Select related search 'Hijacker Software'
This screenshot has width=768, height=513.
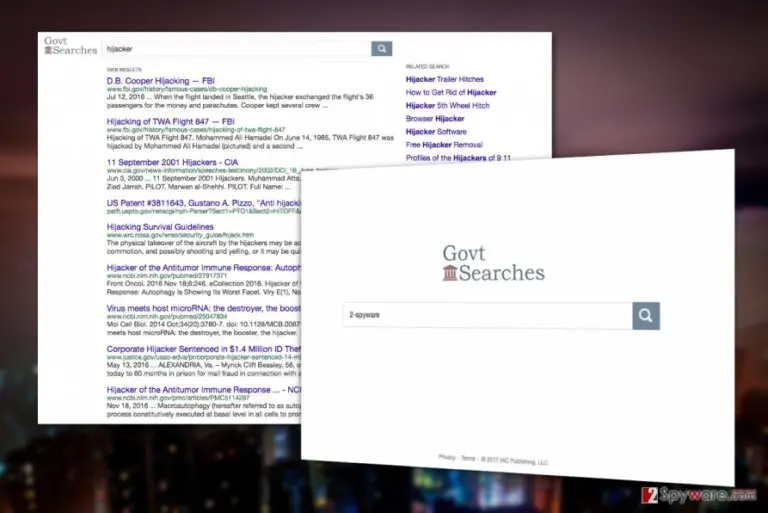436,132
